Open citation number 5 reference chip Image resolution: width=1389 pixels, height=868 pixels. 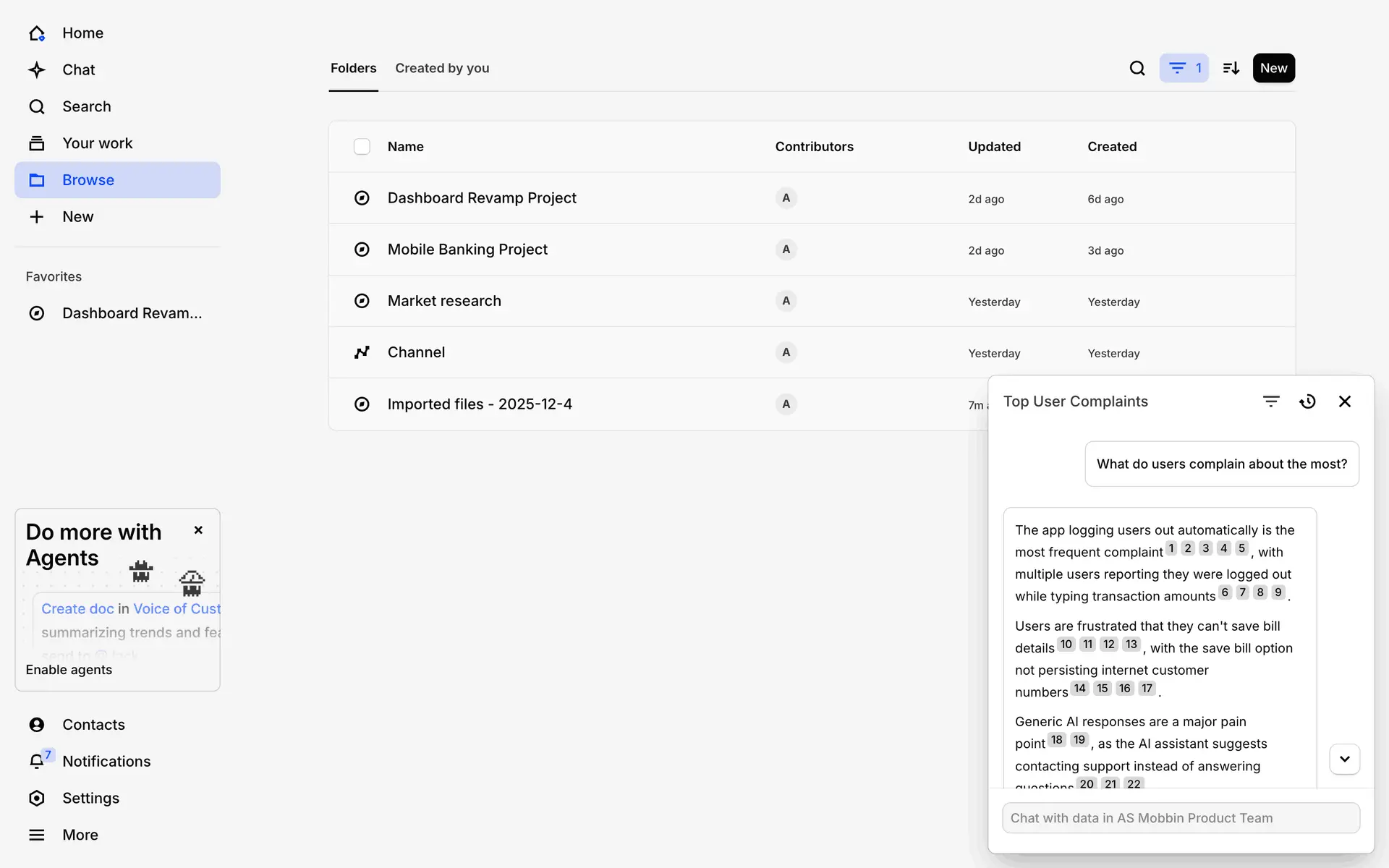coord(1241,548)
